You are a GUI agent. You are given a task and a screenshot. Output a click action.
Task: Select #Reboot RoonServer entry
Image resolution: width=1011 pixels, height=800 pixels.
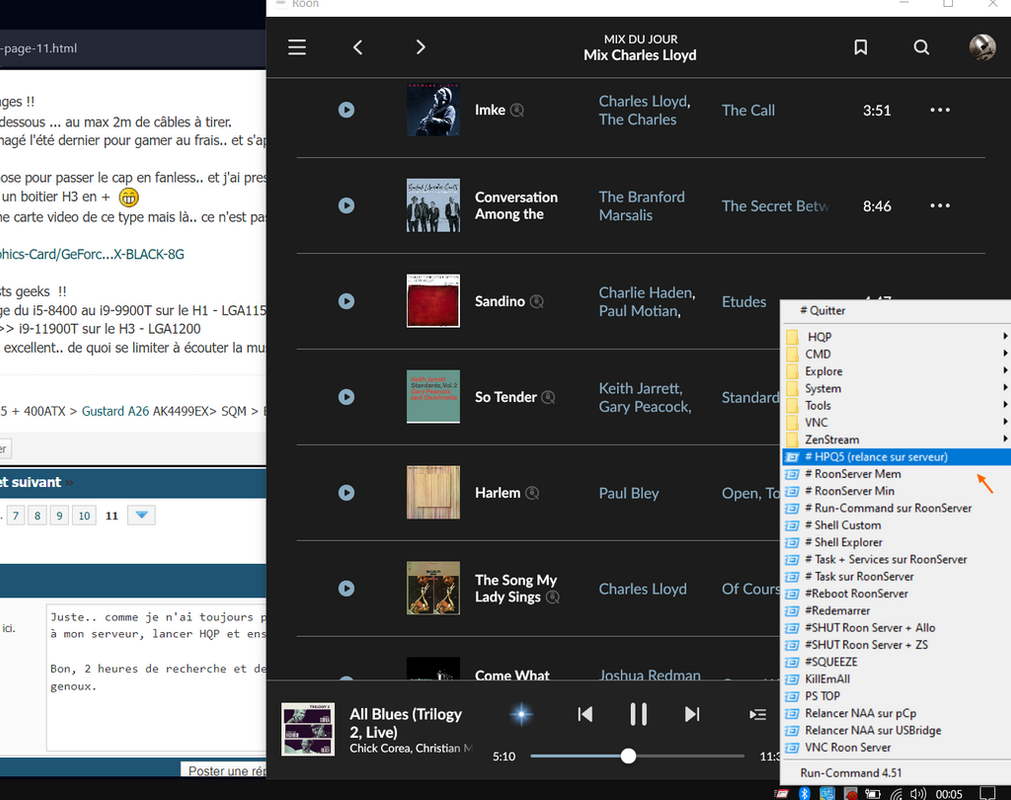(896, 593)
